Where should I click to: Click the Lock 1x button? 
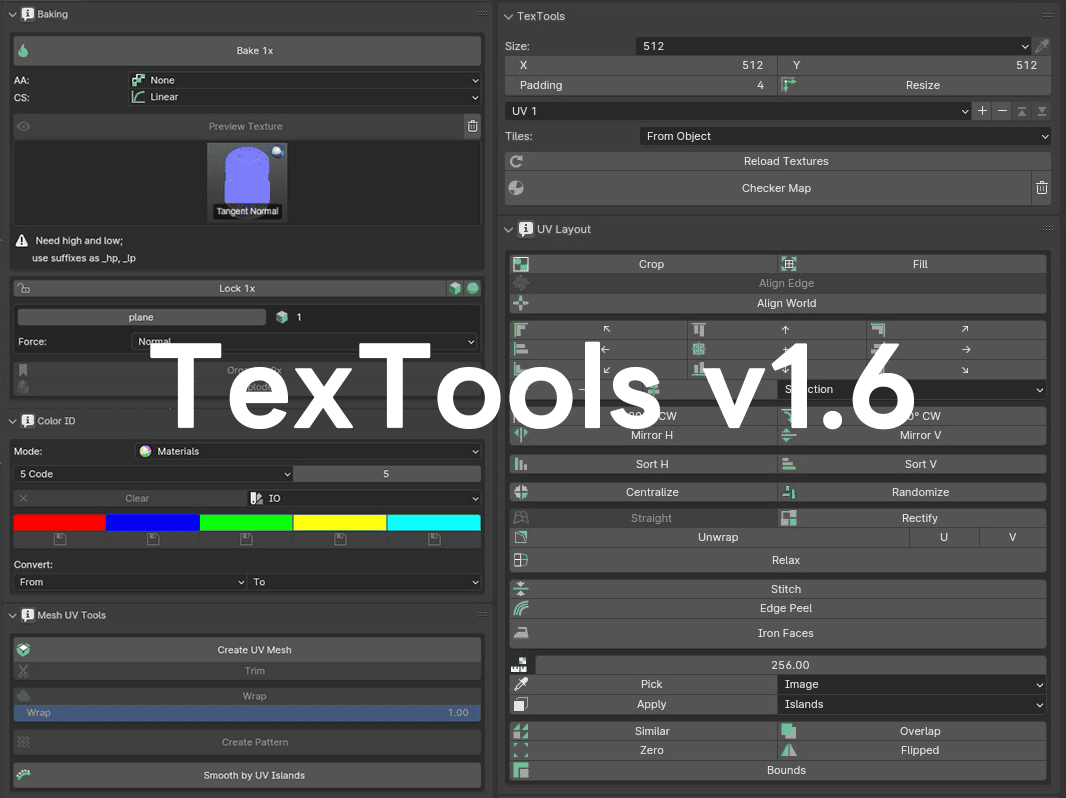point(229,288)
